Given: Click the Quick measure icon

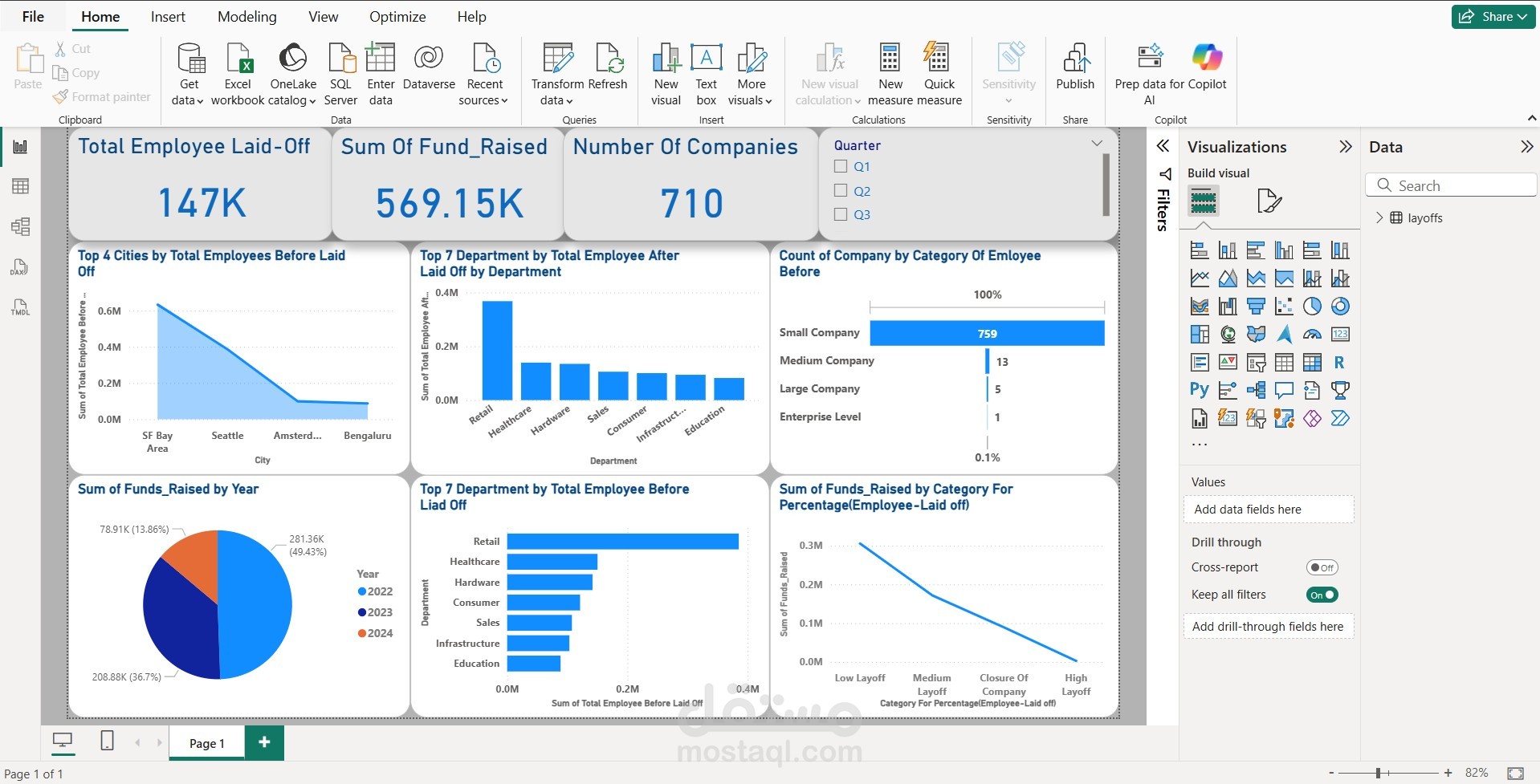Looking at the screenshot, I should [938, 60].
